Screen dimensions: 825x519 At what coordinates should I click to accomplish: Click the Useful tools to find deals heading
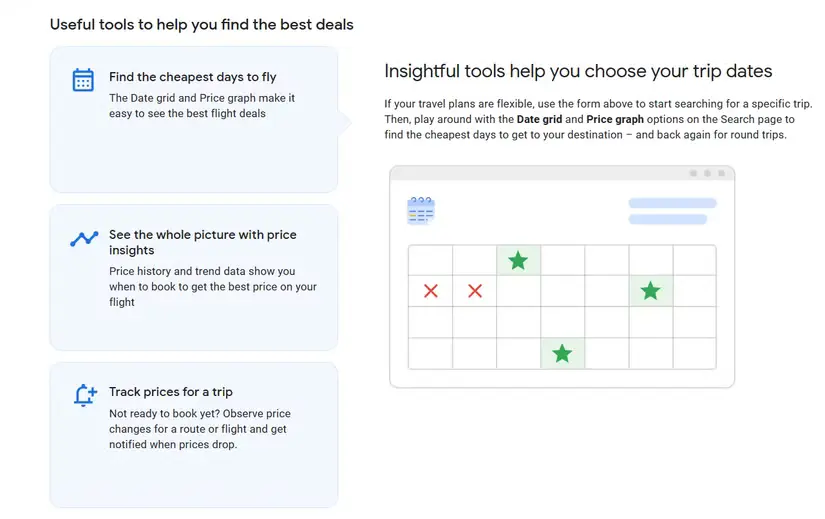click(x=202, y=24)
